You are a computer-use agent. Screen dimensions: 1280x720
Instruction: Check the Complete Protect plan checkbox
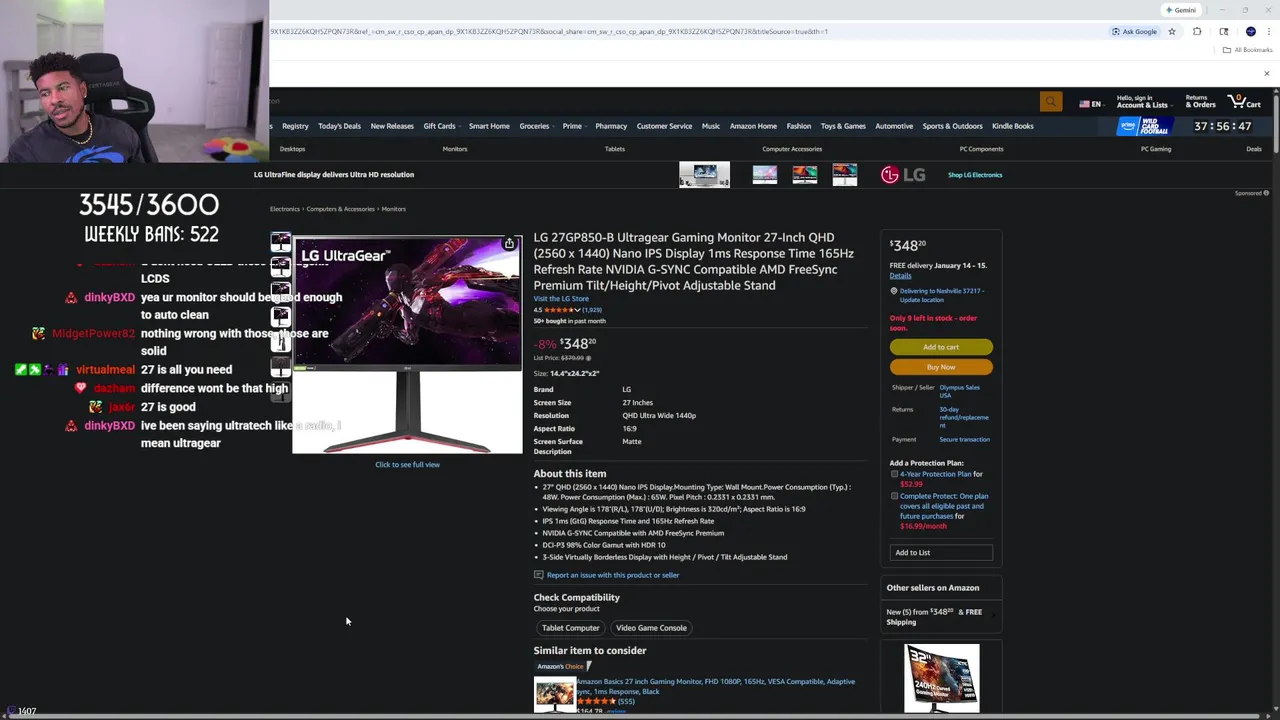[894, 496]
